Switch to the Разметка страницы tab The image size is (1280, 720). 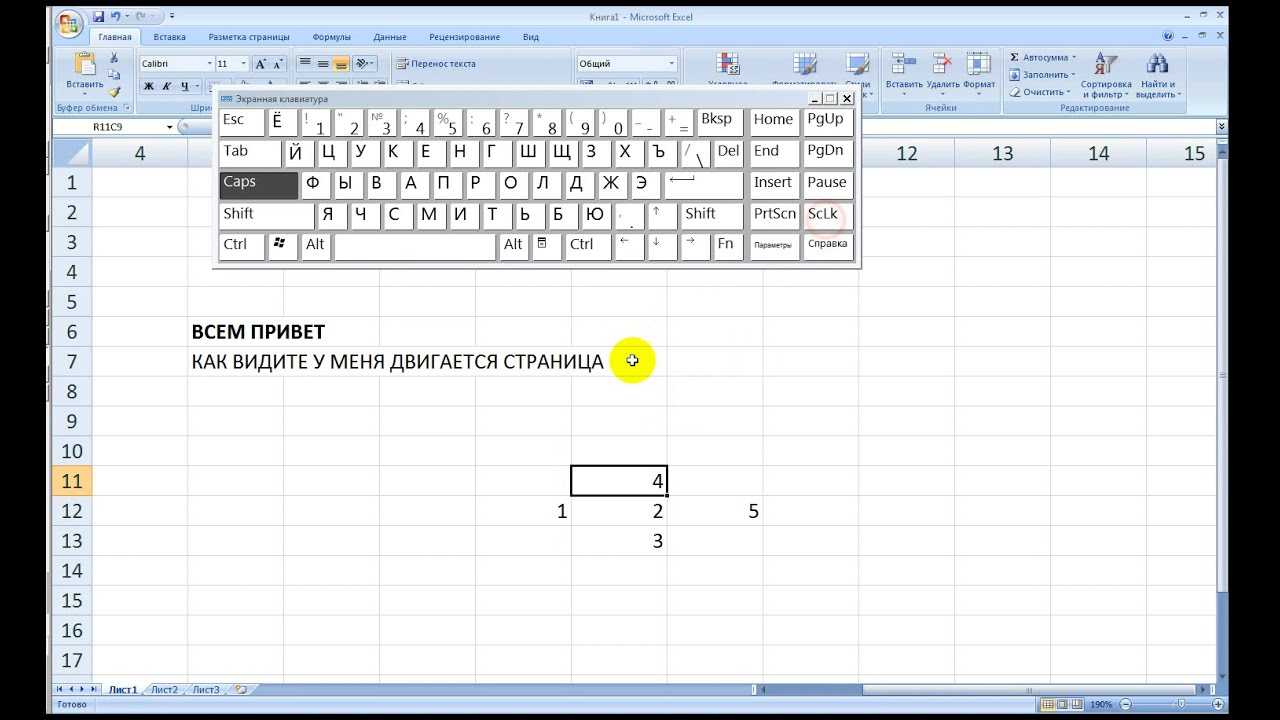(x=249, y=37)
